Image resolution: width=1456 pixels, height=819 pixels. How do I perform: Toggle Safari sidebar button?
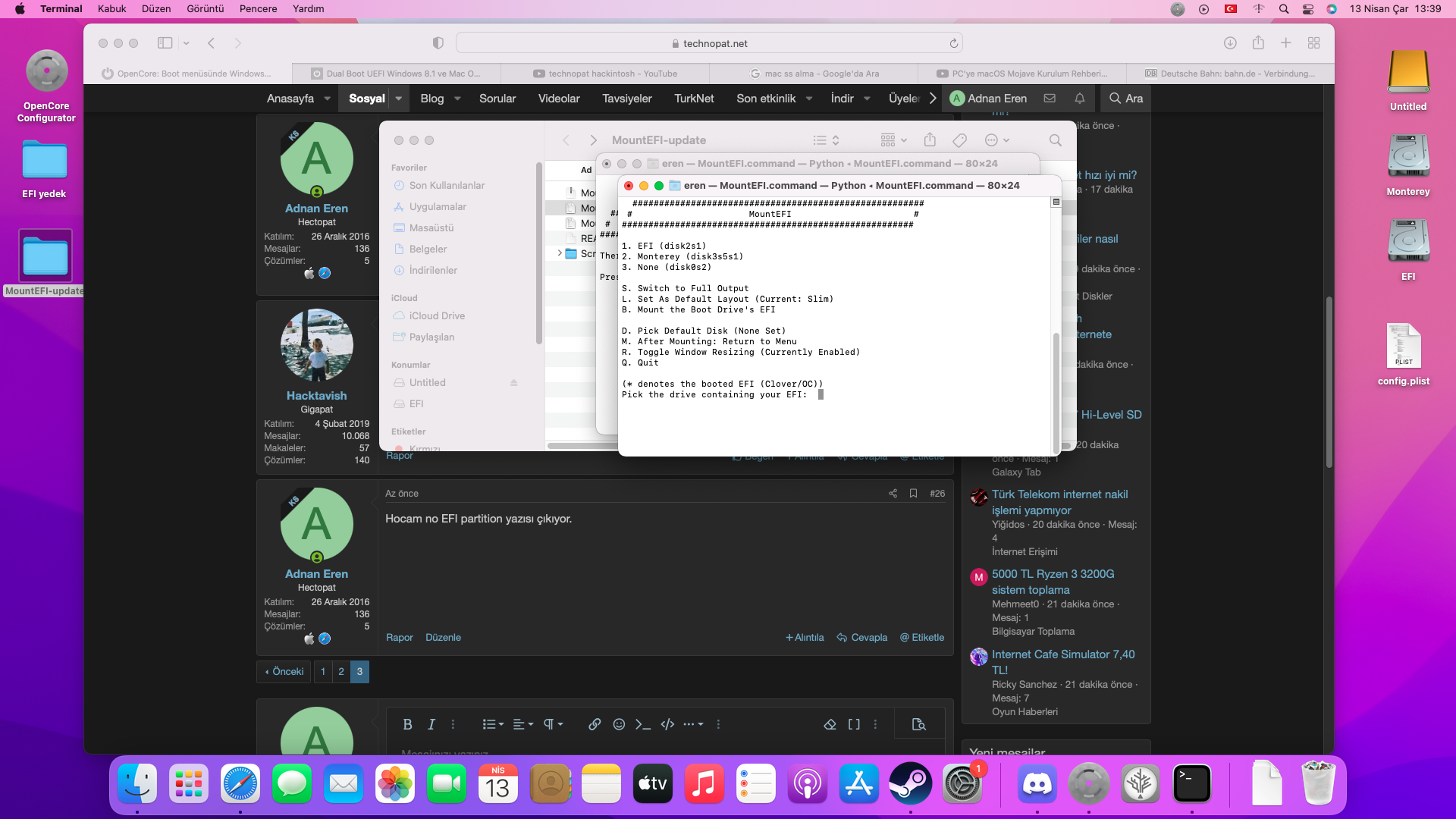[x=165, y=43]
